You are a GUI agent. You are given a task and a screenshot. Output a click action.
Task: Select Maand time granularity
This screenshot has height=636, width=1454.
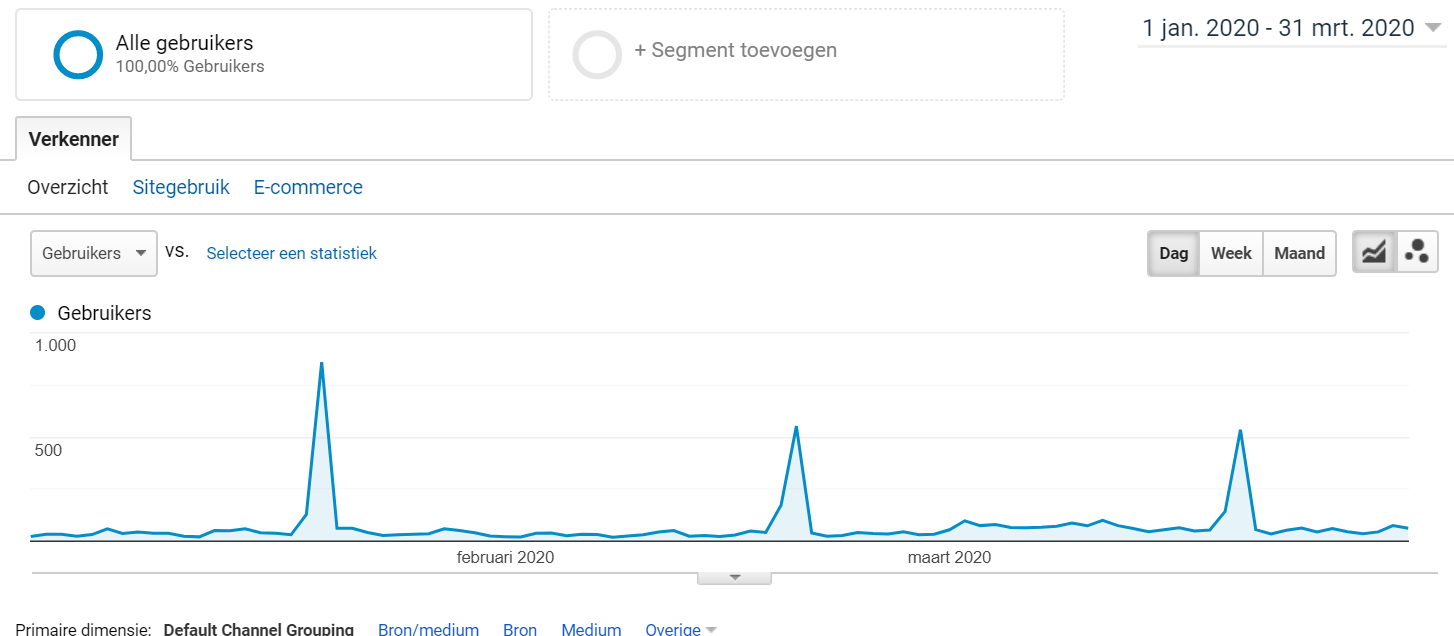[x=1300, y=253]
